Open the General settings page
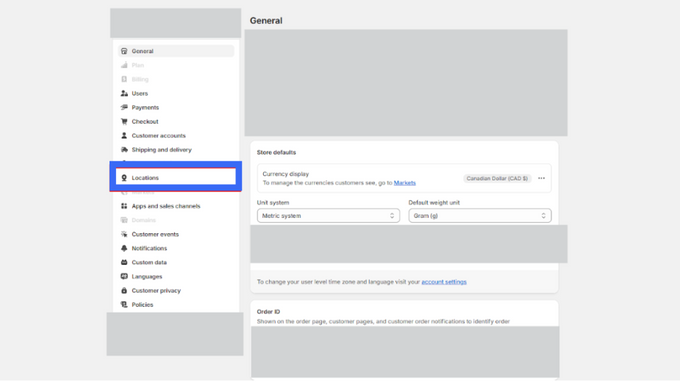Image resolution: width=680 pixels, height=382 pixels. click(176, 51)
